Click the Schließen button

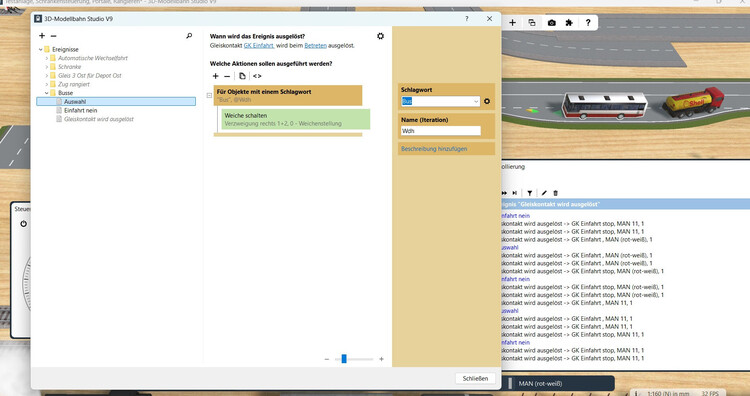[x=475, y=378]
